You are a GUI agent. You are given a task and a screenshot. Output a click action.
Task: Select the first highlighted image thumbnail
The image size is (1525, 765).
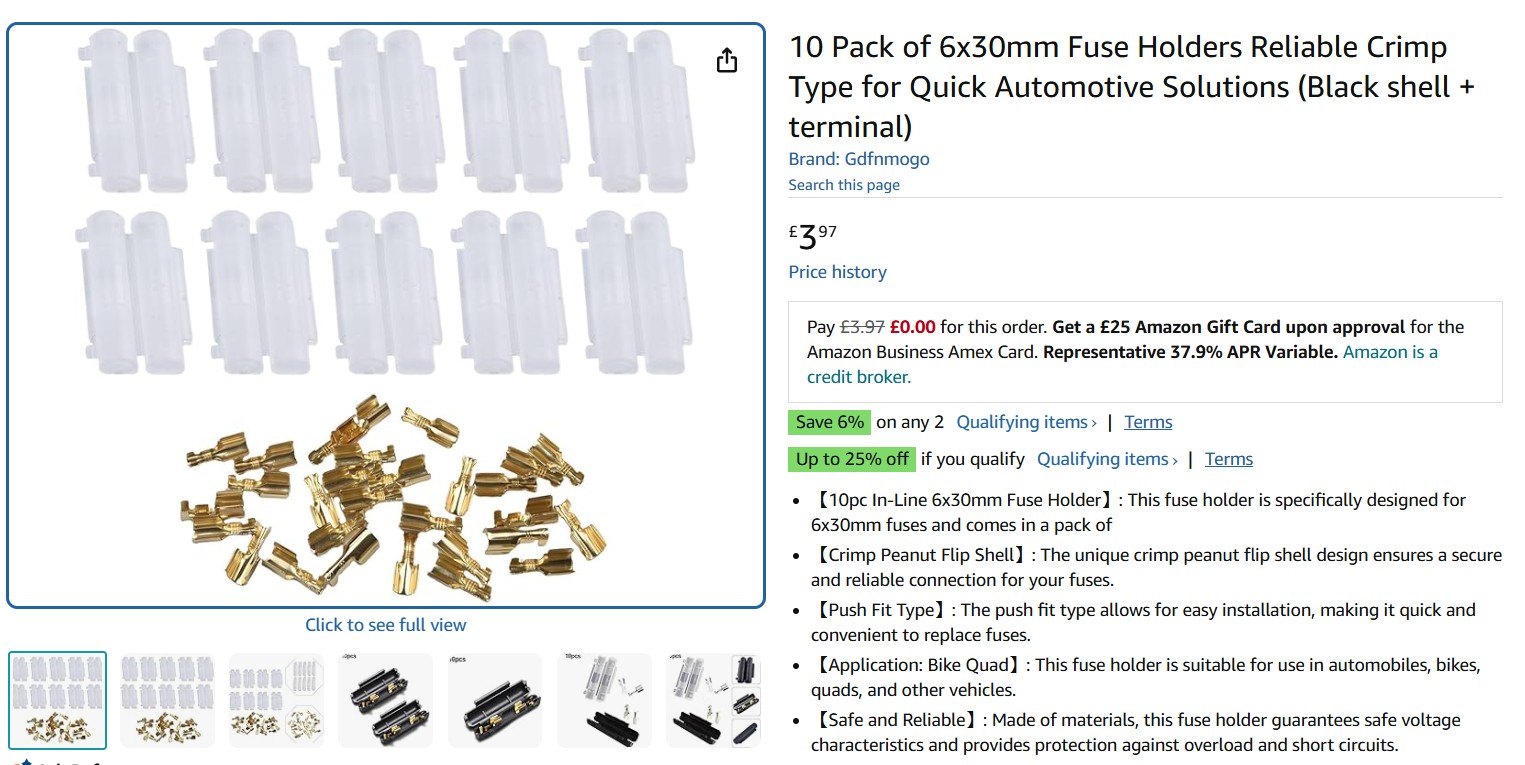pos(58,700)
